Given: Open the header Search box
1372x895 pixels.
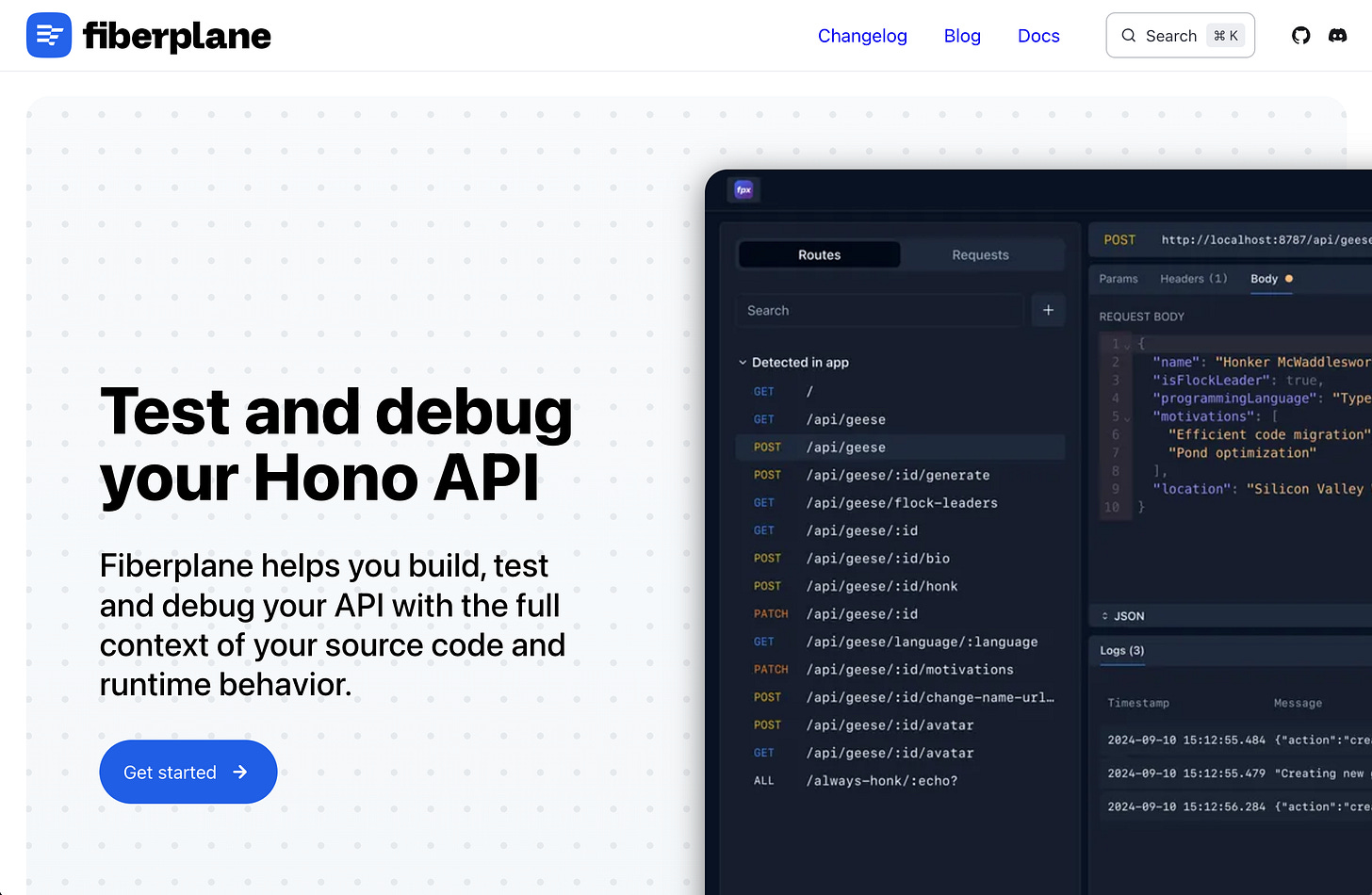Looking at the screenshot, I should [x=1180, y=36].
